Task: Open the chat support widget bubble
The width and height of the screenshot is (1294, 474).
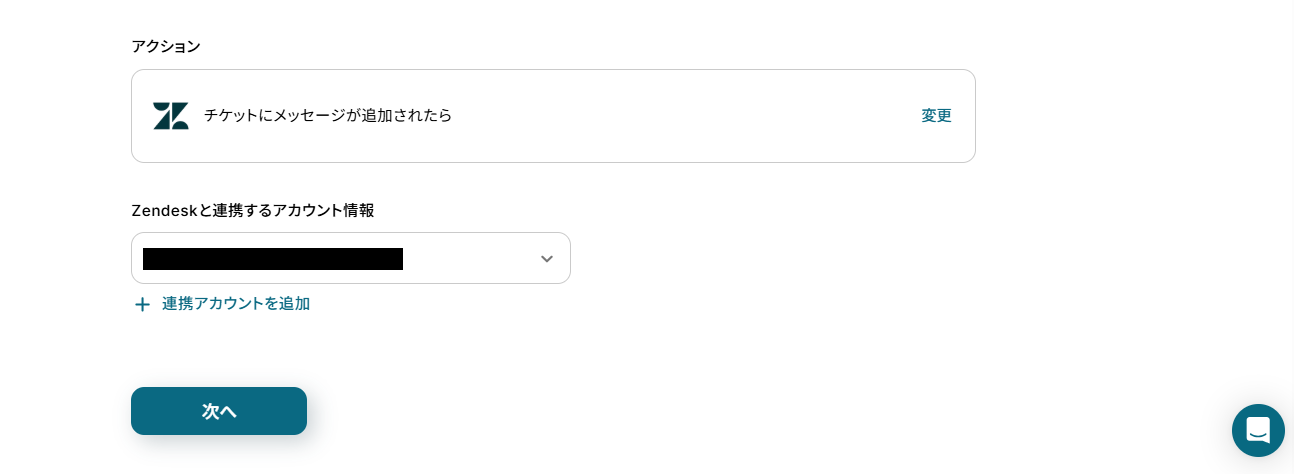Action: [1258, 430]
